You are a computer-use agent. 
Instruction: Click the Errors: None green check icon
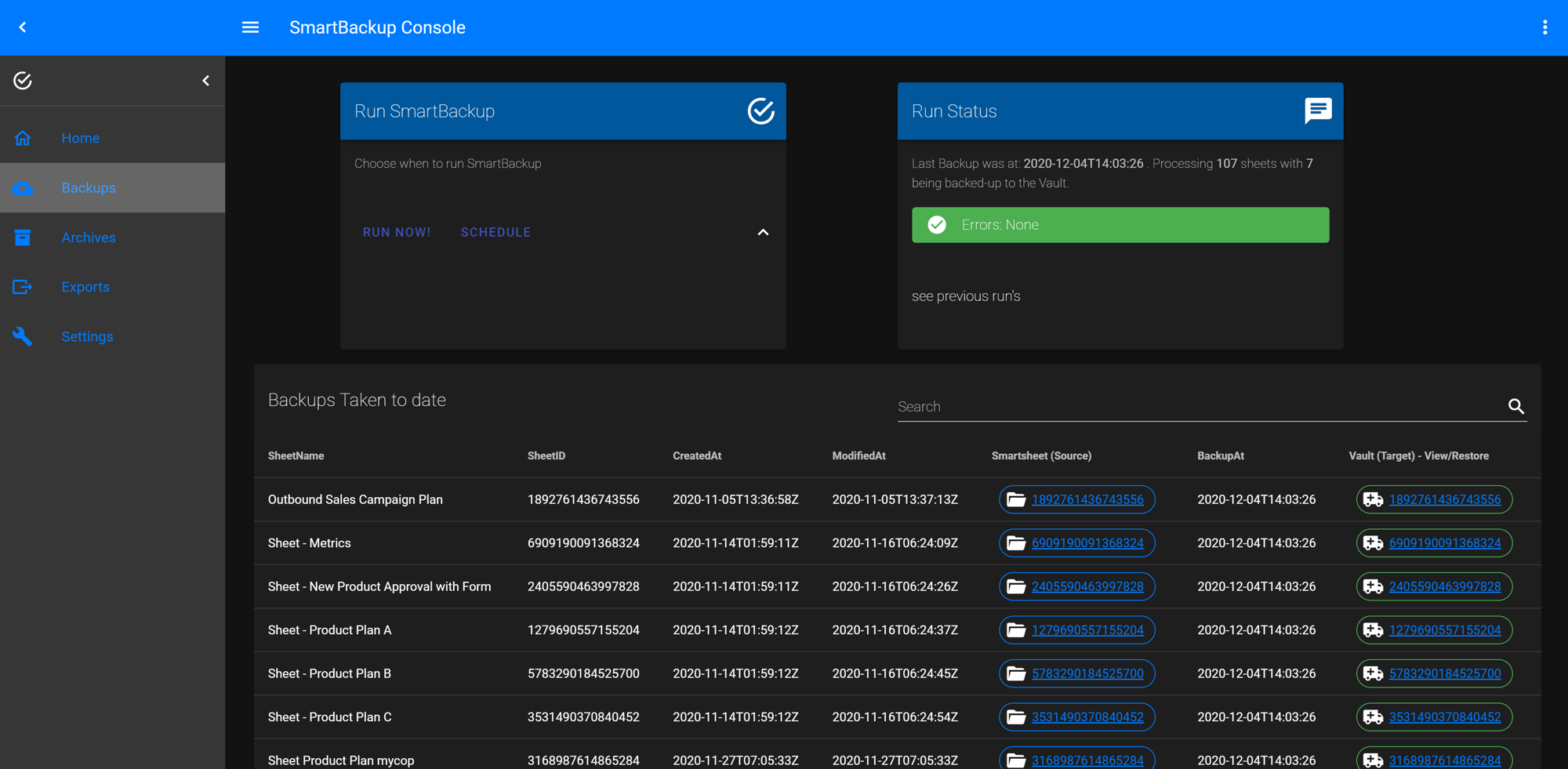pyautogui.click(x=937, y=225)
